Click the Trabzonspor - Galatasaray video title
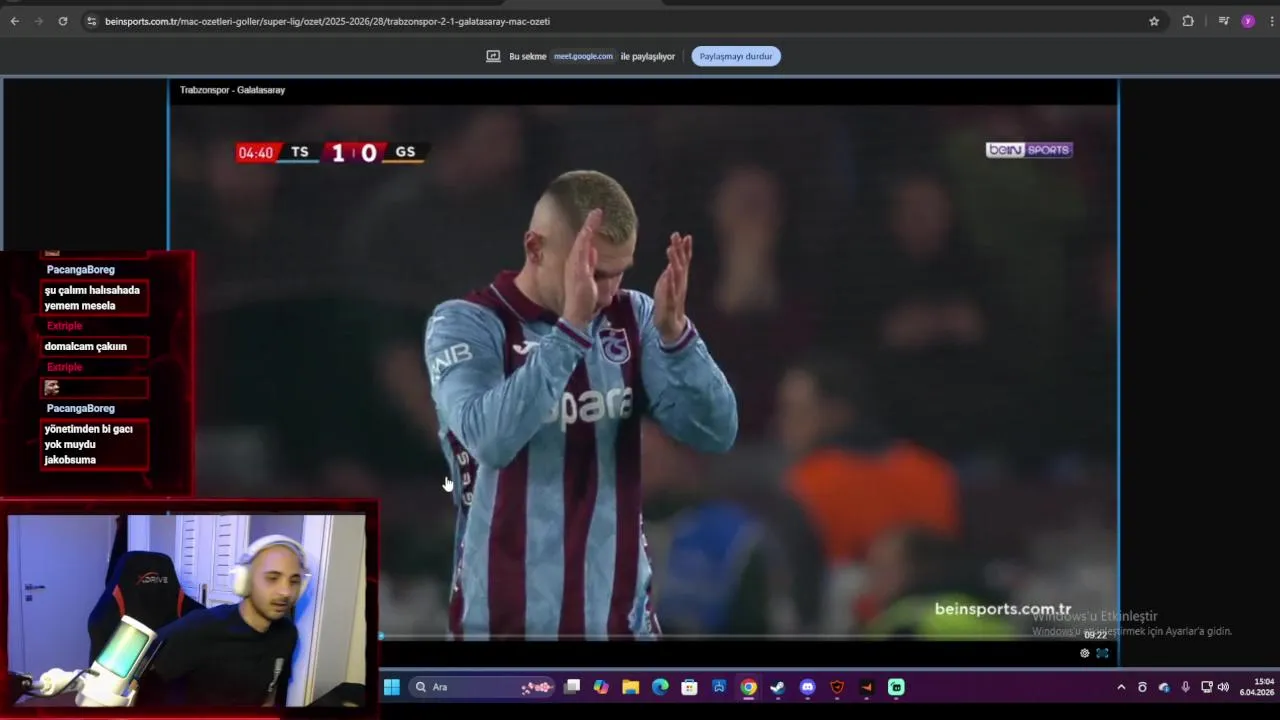Viewport: 1280px width, 720px height. (x=232, y=90)
